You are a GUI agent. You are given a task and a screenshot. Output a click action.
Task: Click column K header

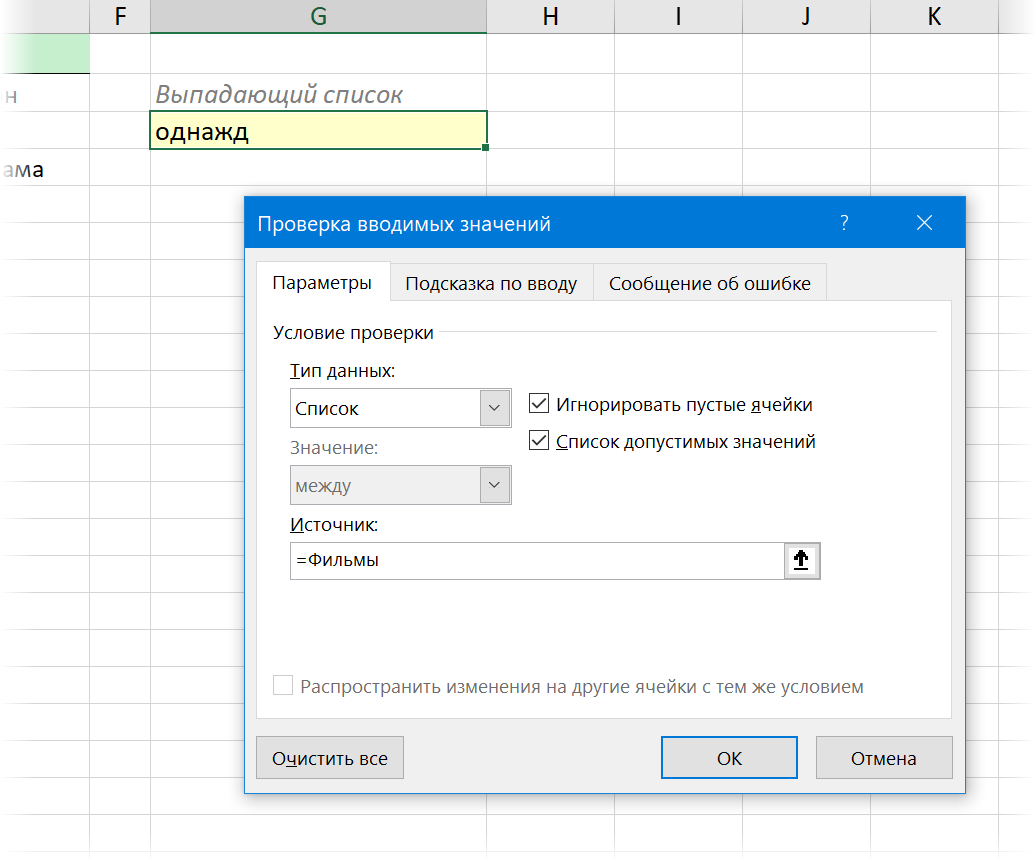pos(933,16)
